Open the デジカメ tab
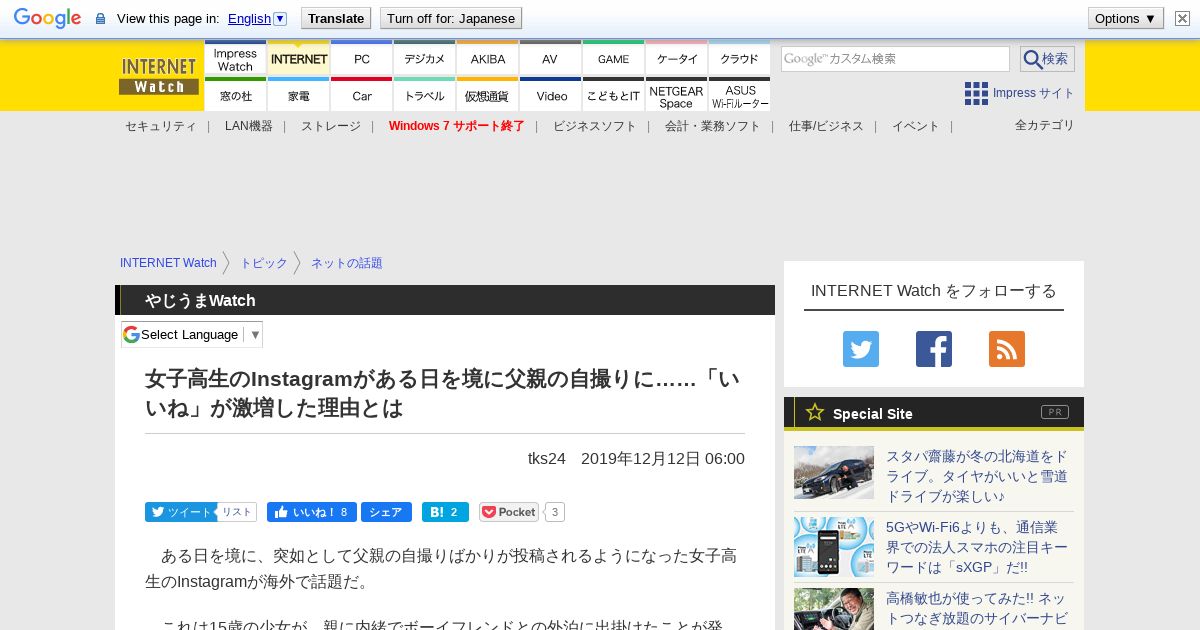The image size is (1200, 630). click(x=425, y=59)
